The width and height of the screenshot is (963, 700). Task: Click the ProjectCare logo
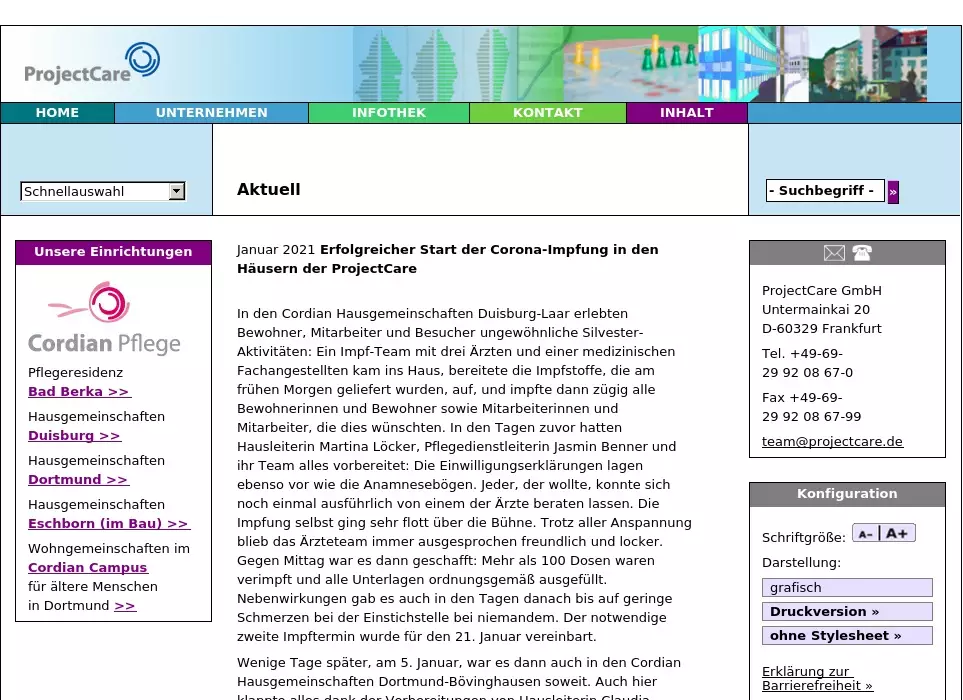pos(92,64)
